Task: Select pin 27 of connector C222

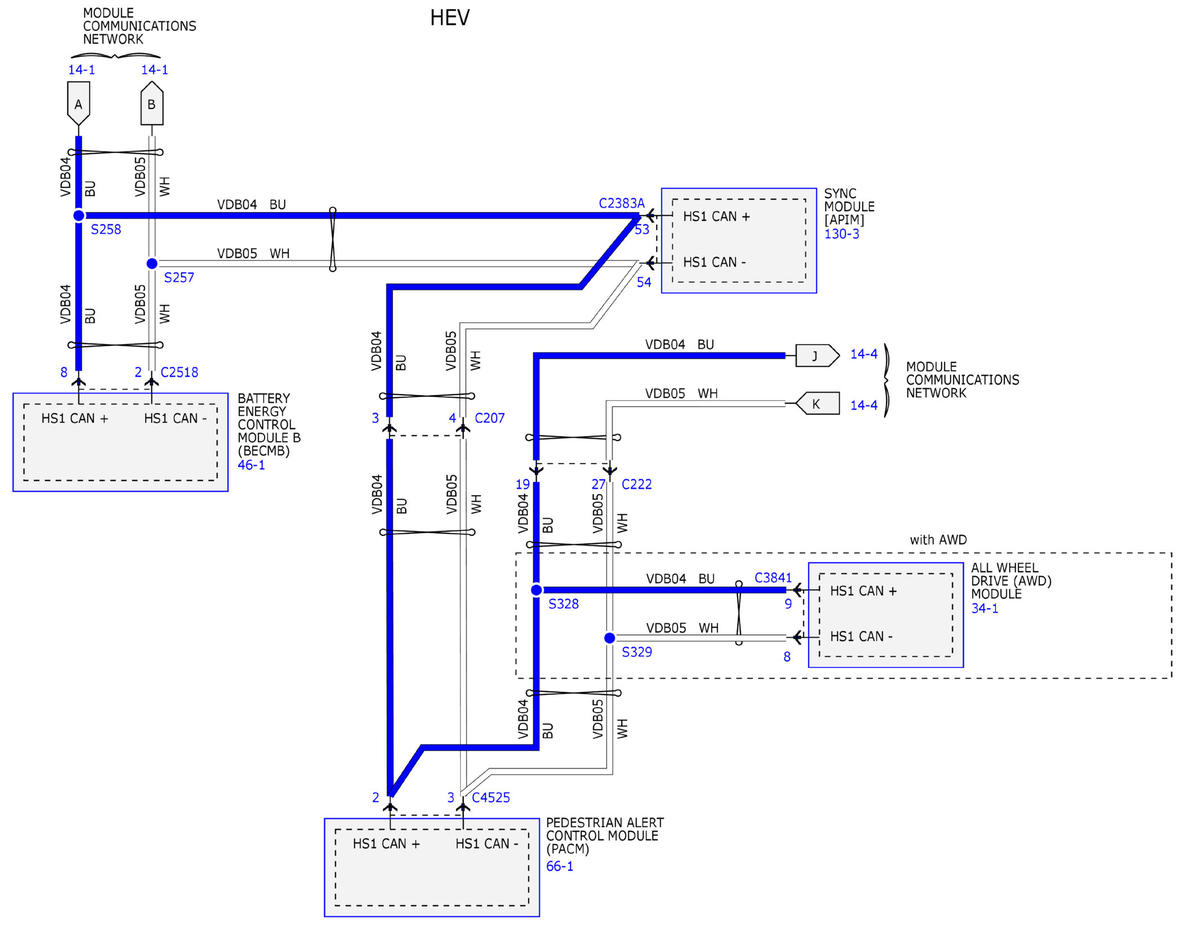Action: [598, 484]
